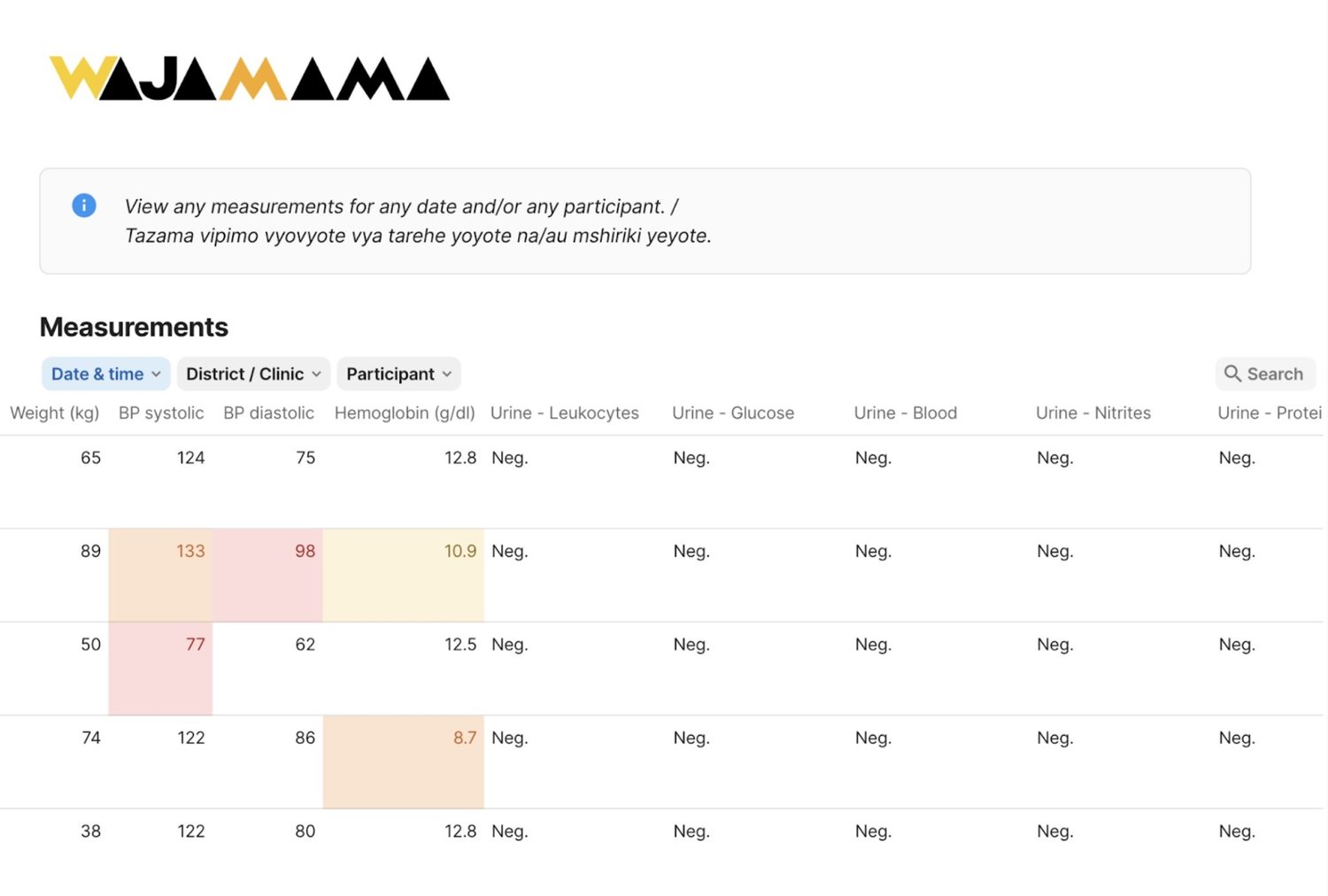Click the magnifying glass search icon
Image resolution: width=1328 pixels, height=896 pixels.
click(x=1232, y=374)
